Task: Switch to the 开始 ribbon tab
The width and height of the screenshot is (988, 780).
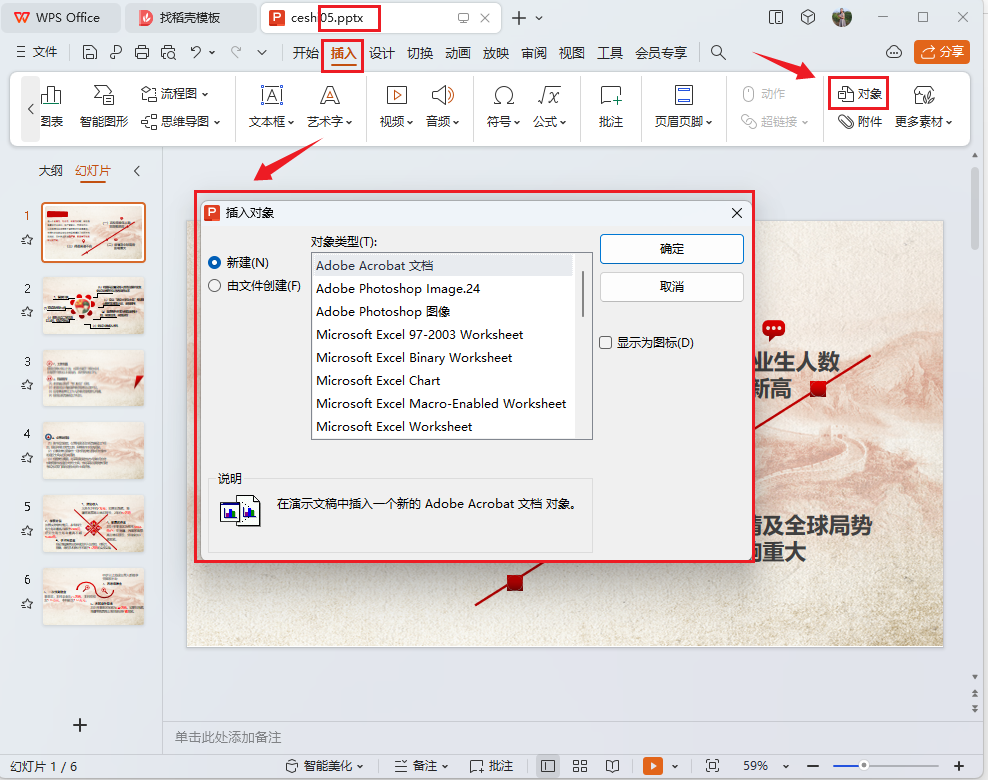Action: point(306,53)
